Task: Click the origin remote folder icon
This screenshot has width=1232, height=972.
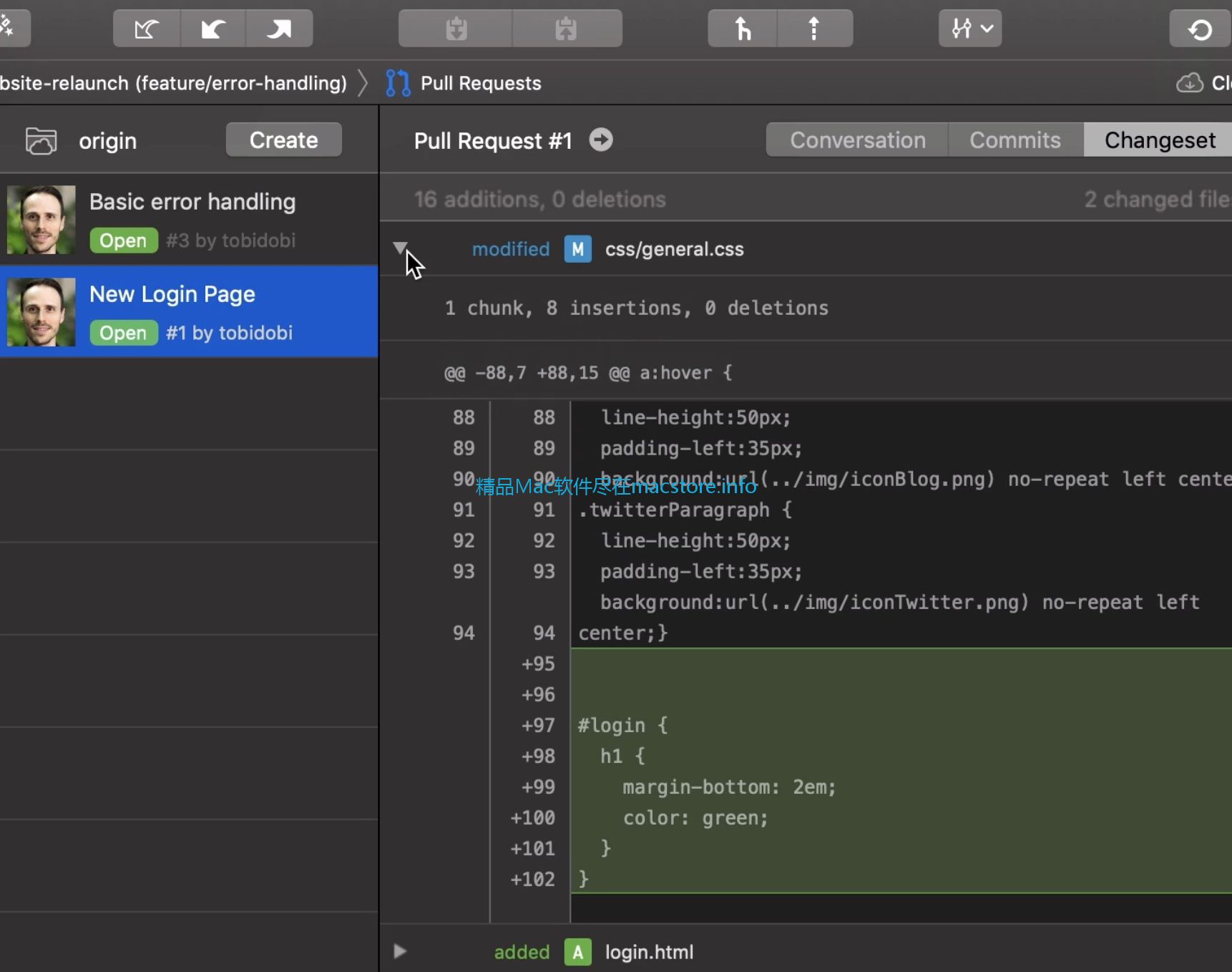Action: point(41,141)
